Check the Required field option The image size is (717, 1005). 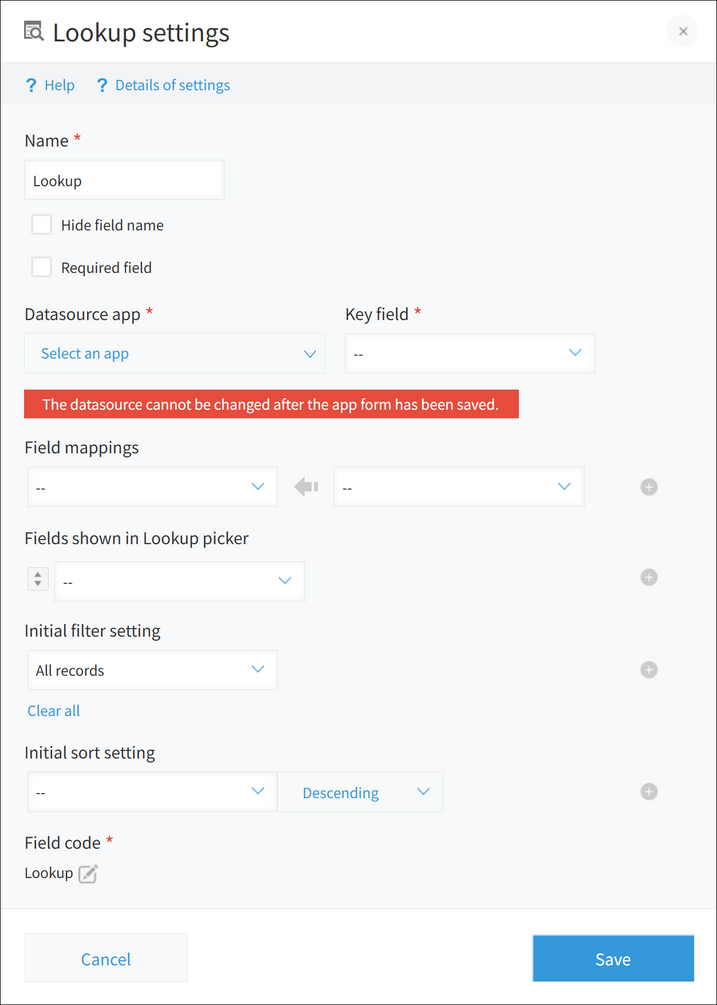click(x=41, y=267)
